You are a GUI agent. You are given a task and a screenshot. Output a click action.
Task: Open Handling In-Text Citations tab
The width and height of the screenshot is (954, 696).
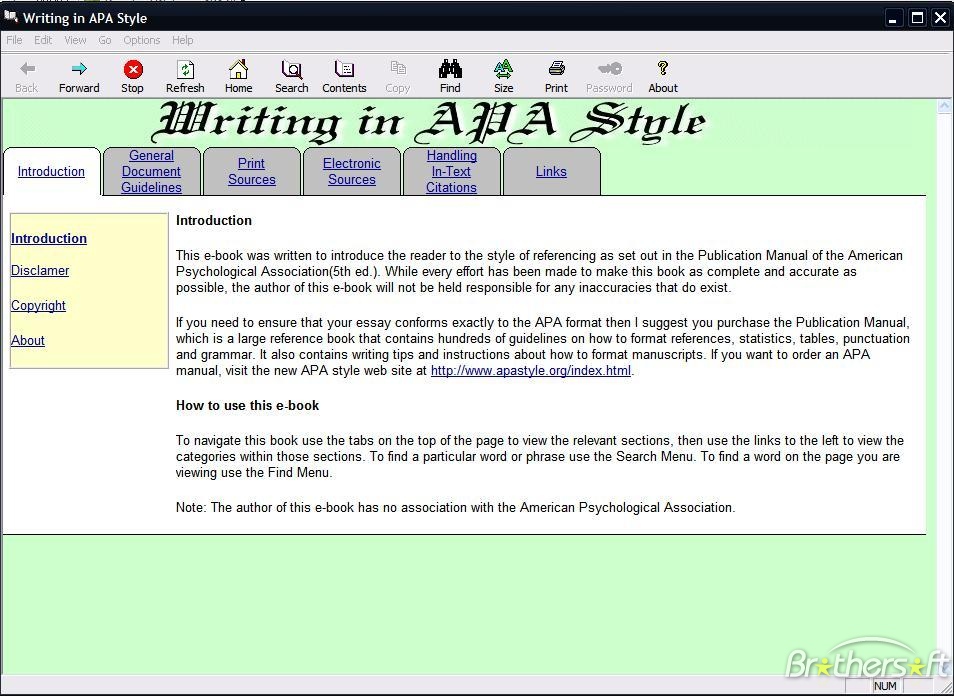click(451, 172)
